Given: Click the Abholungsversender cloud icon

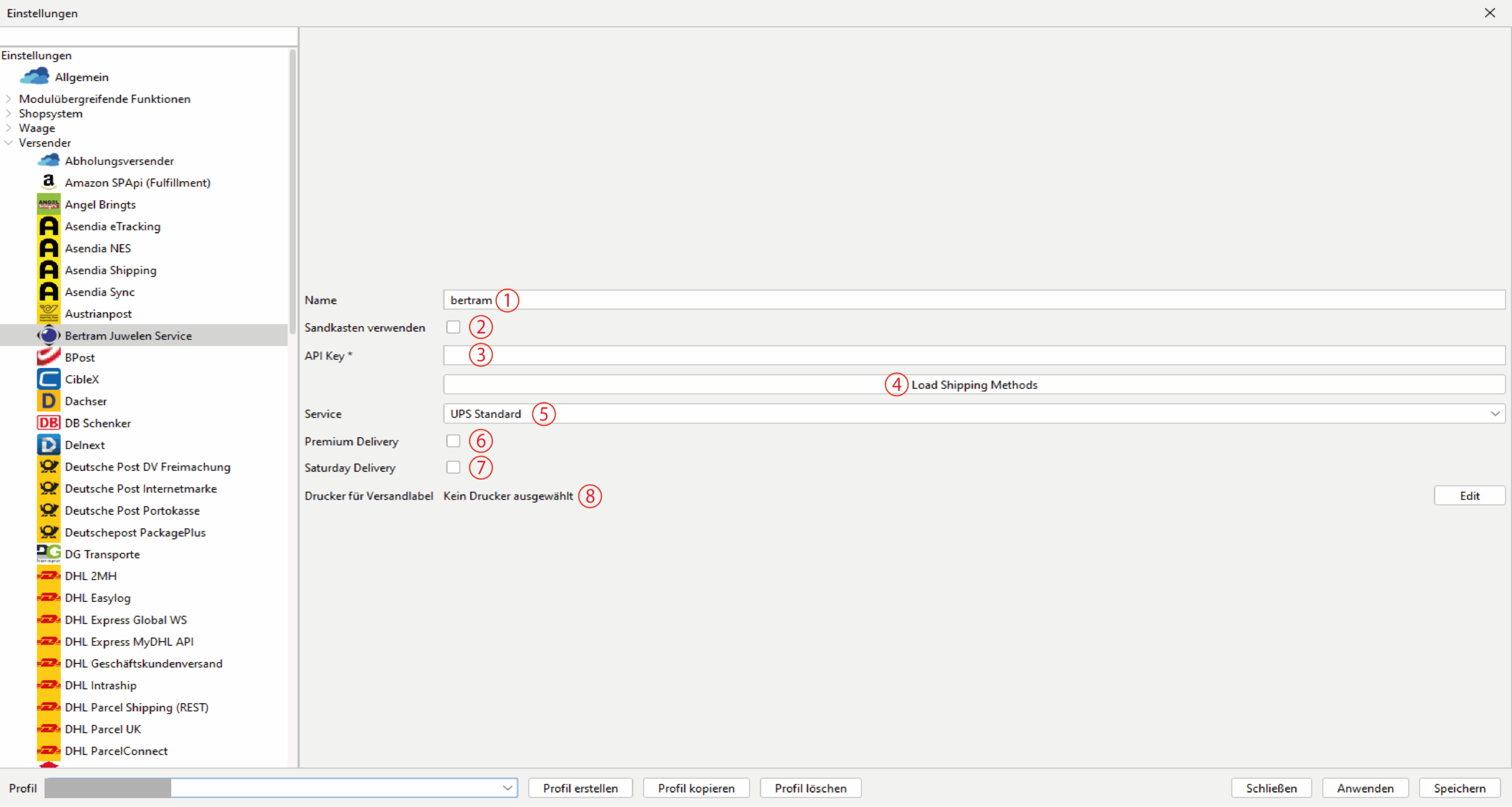Looking at the screenshot, I should [x=48, y=160].
